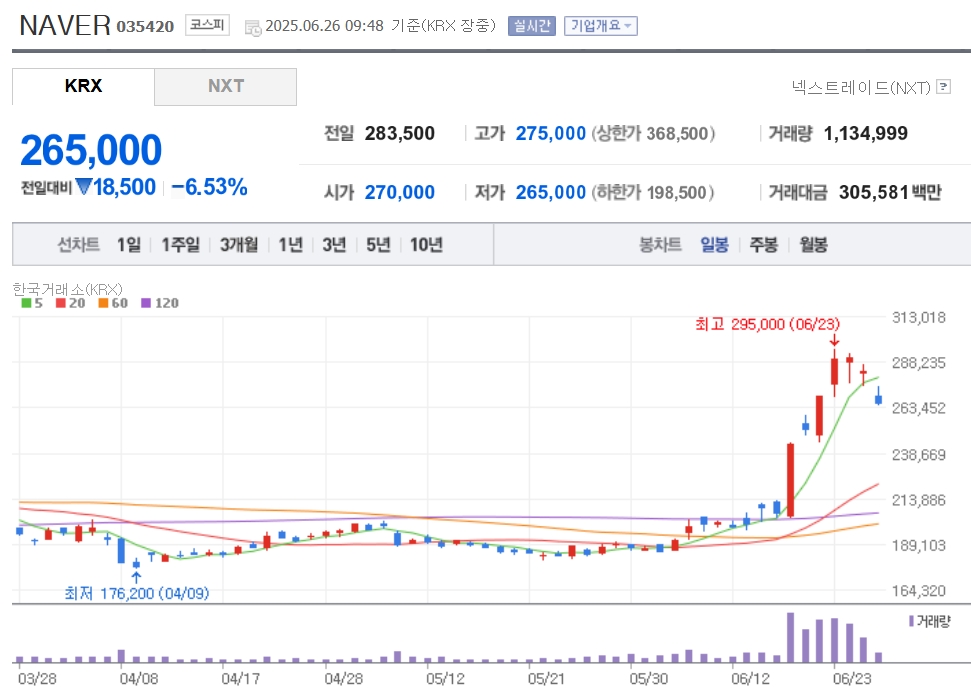The width and height of the screenshot is (971, 697).
Task: Switch candle chart to 월봉
Action: 813,245
